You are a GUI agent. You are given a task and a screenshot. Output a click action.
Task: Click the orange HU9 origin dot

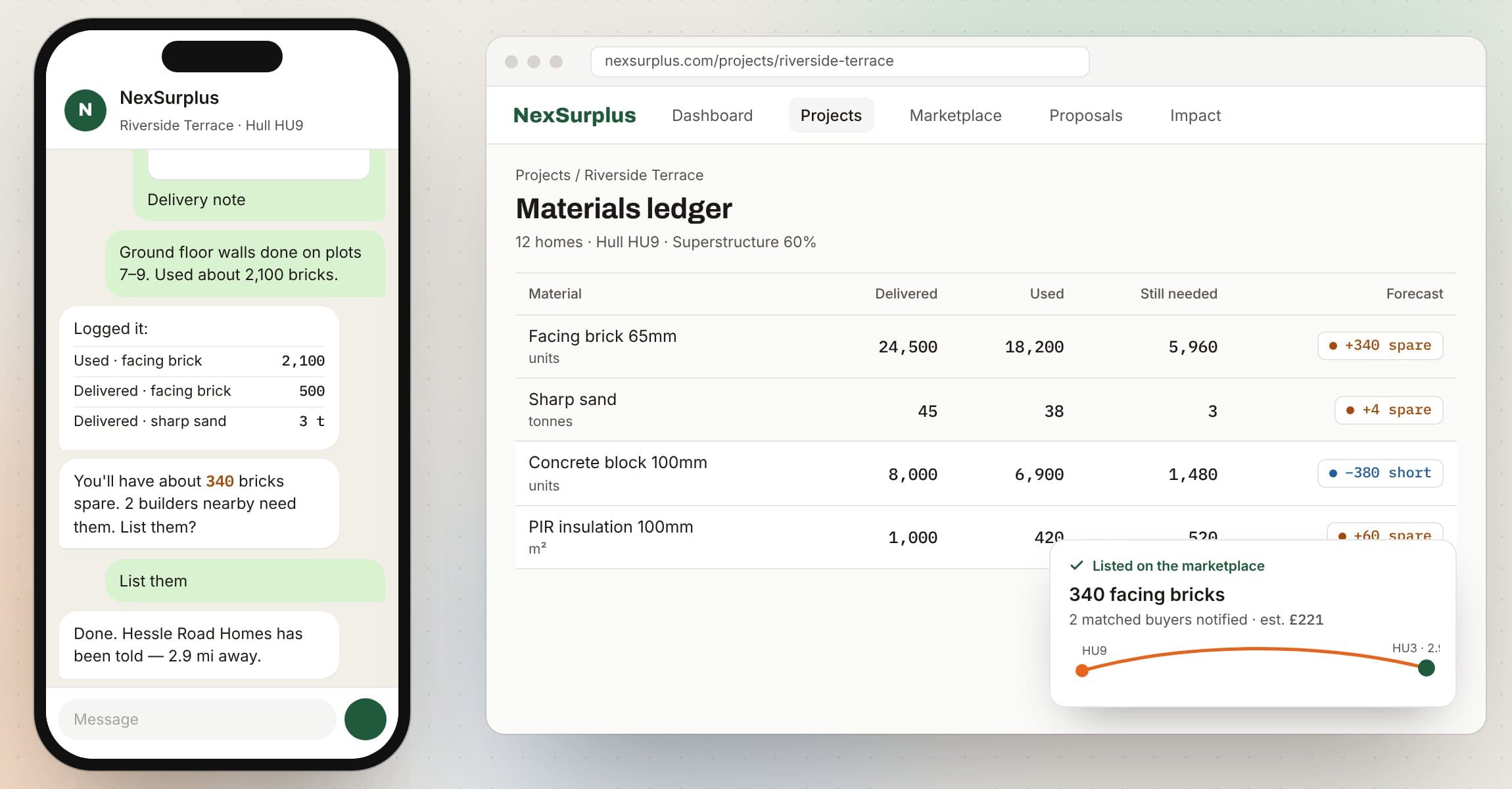tap(1082, 671)
